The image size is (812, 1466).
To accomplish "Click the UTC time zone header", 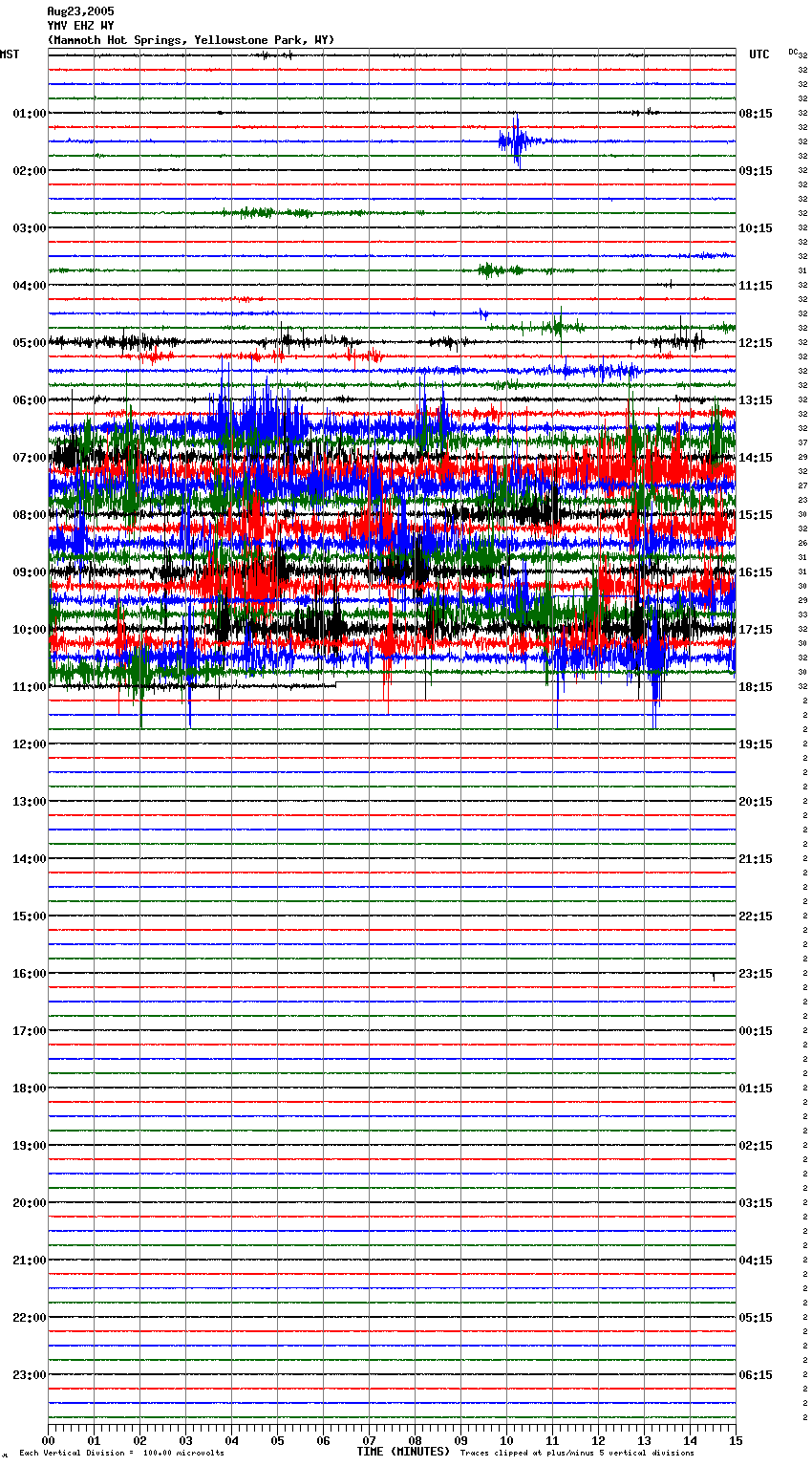I will pos(759,54).
